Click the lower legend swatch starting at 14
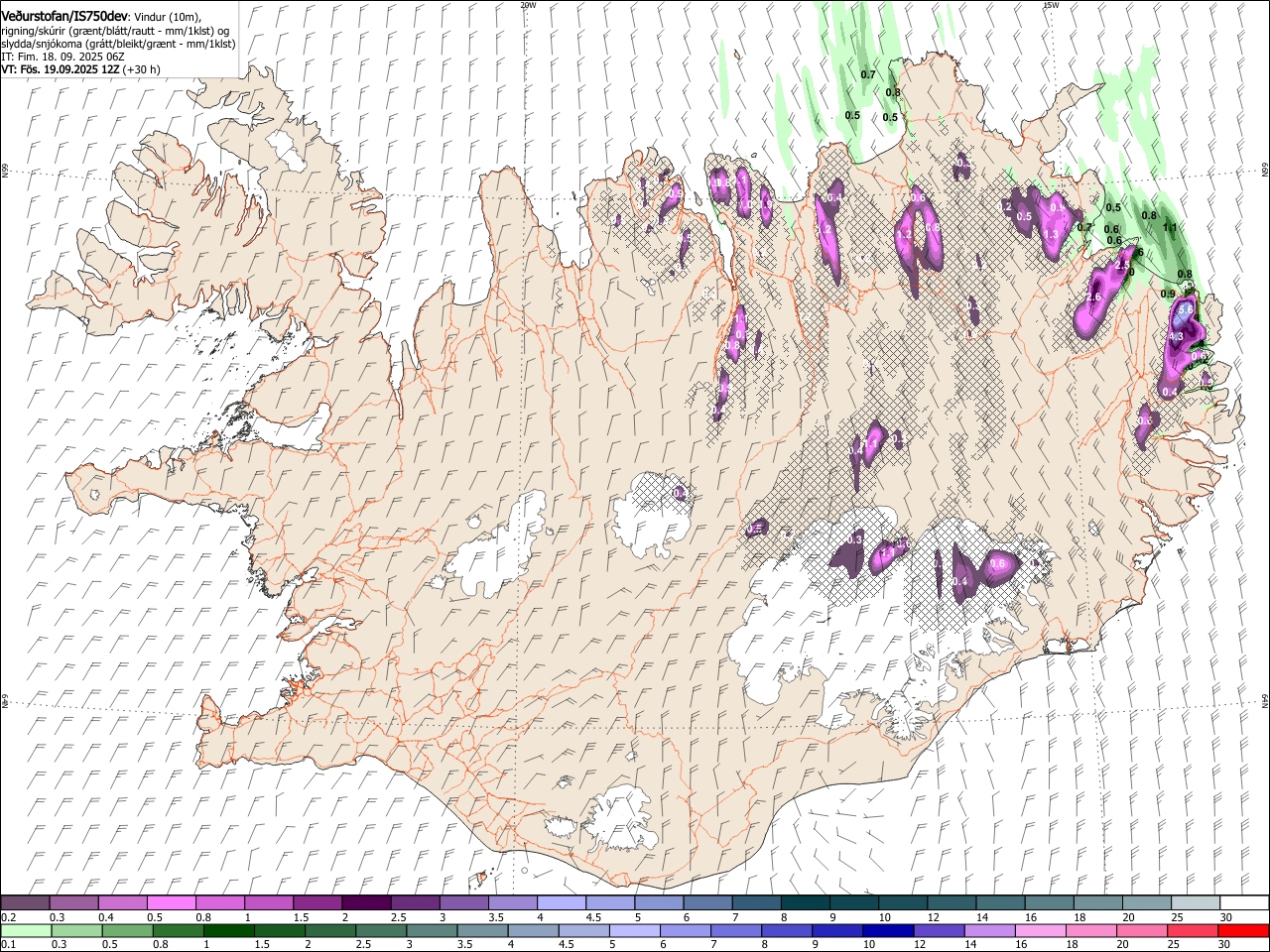Image resolution: width=1270 pixels, height=952 pixels. 989,930
